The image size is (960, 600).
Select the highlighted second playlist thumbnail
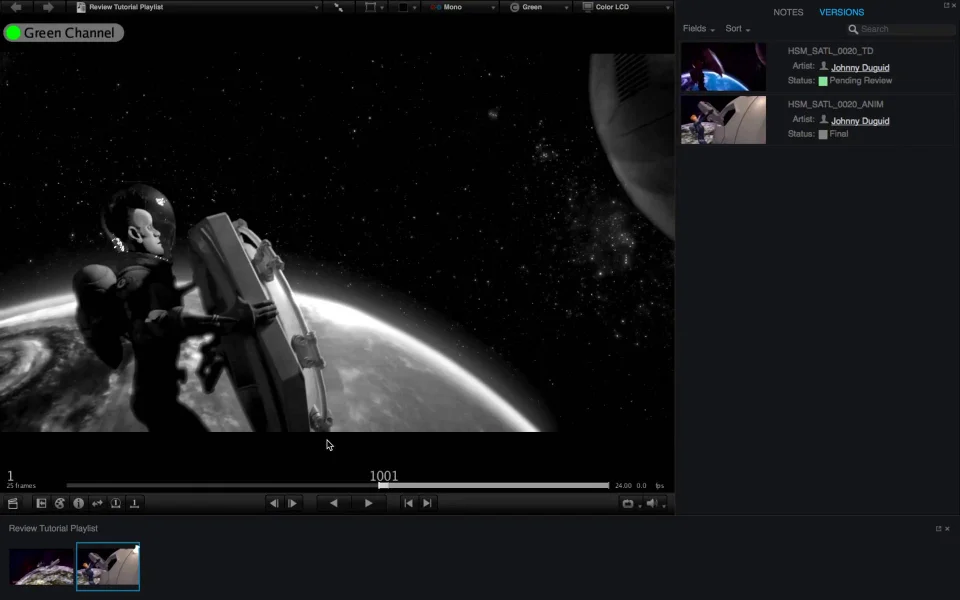pos(108,566)
